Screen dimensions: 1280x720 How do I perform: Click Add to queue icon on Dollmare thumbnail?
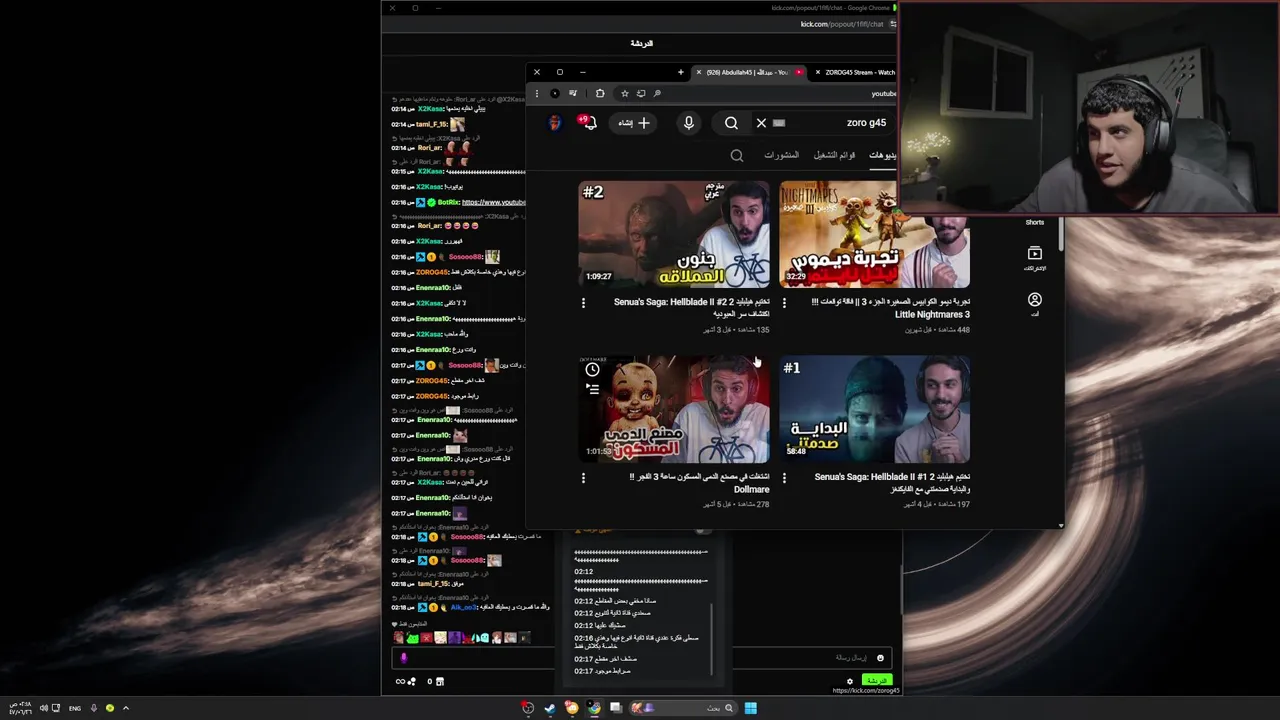point(592,389)
